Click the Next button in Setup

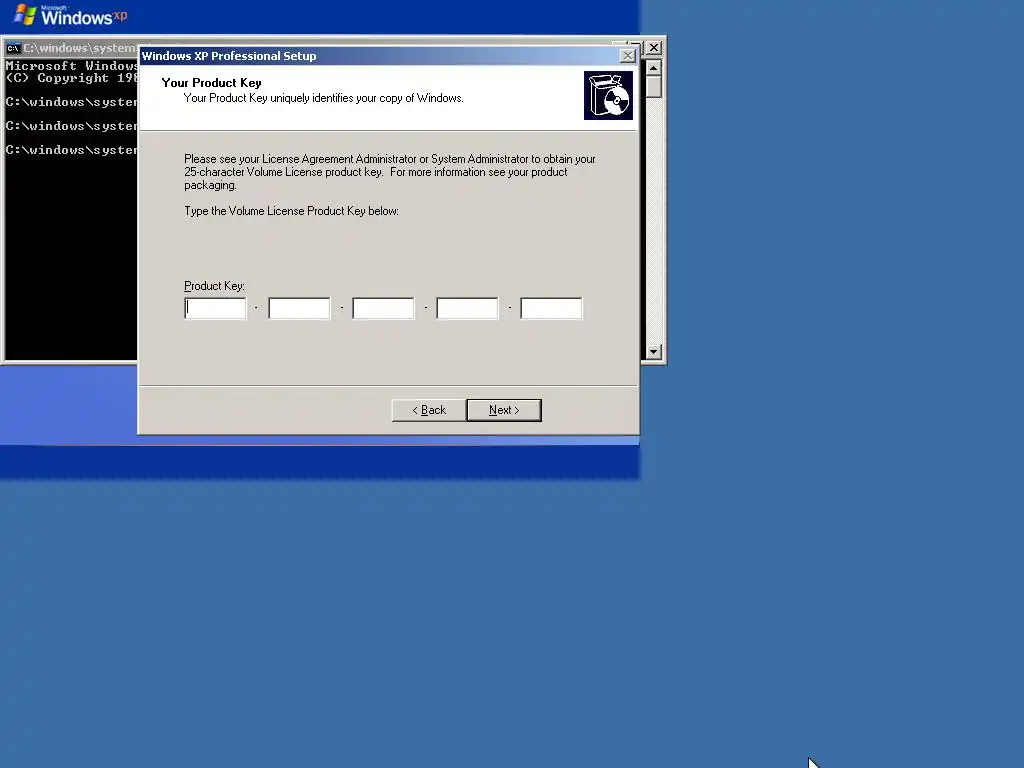tap(504, 410)
